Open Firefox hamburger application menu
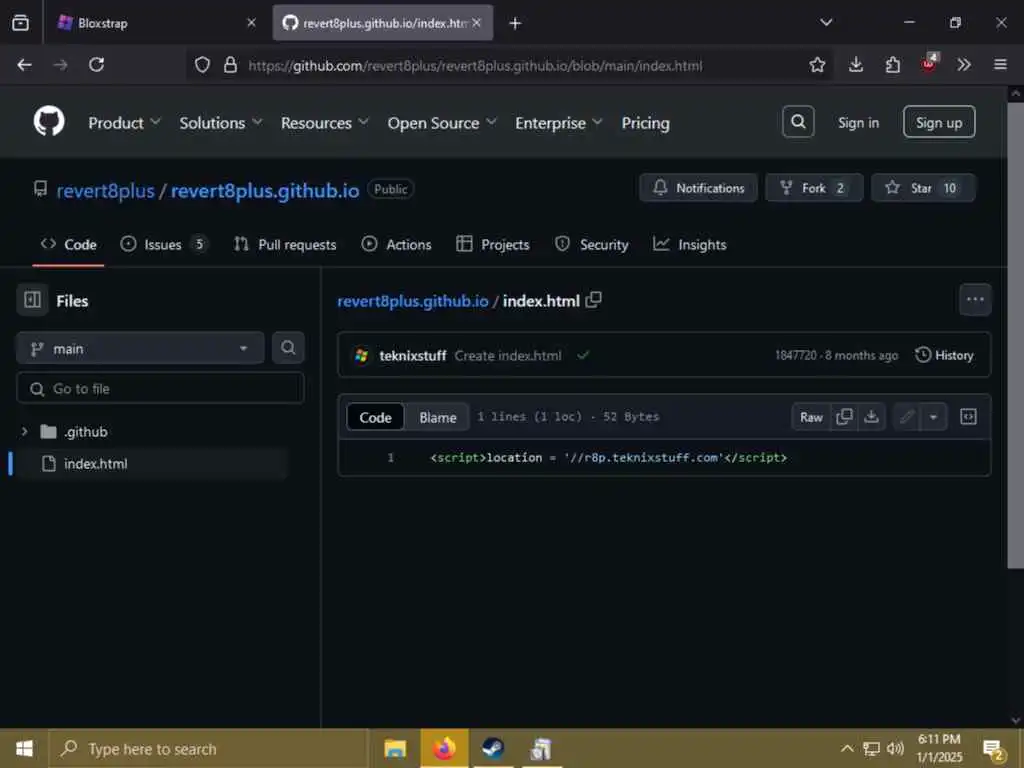The height and width of the screenshot is (768, 1024). [1000, 65]
